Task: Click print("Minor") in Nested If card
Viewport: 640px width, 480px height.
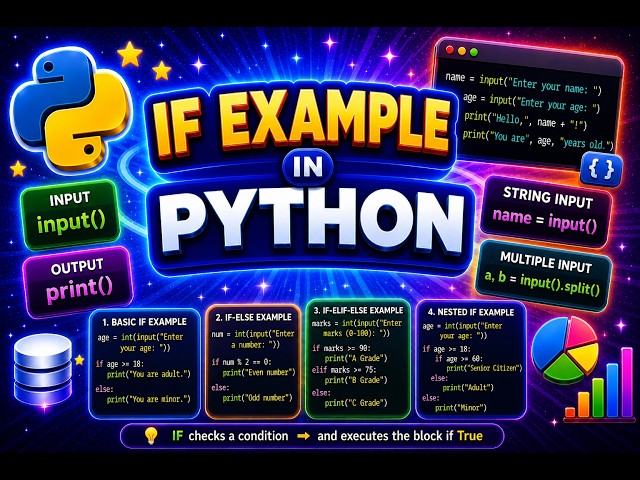Action: click(x=460, y=407)
